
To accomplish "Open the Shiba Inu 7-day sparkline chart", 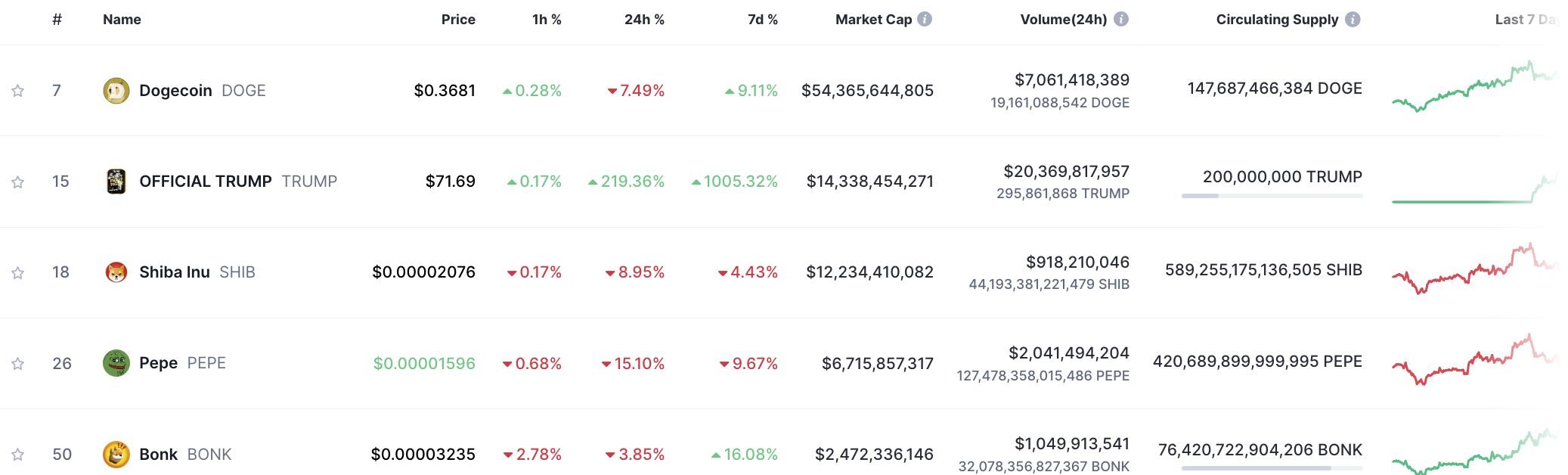I will click(1474, 272).
